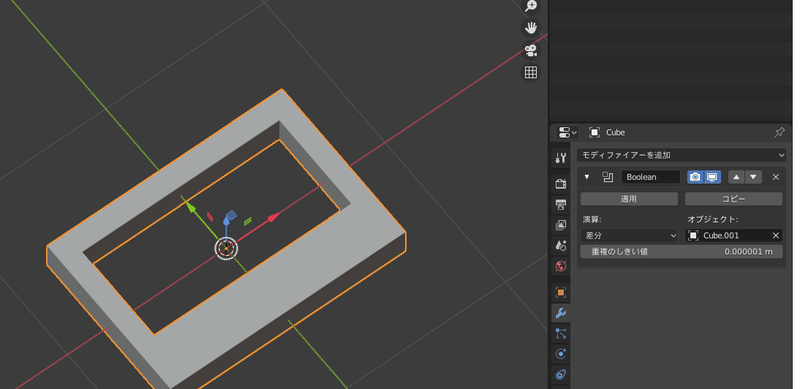Switch perspective/orthographic with the grid icon
The width and height of the screenshot is (800, 389).
pyautogui.click(x=531, y=72)
